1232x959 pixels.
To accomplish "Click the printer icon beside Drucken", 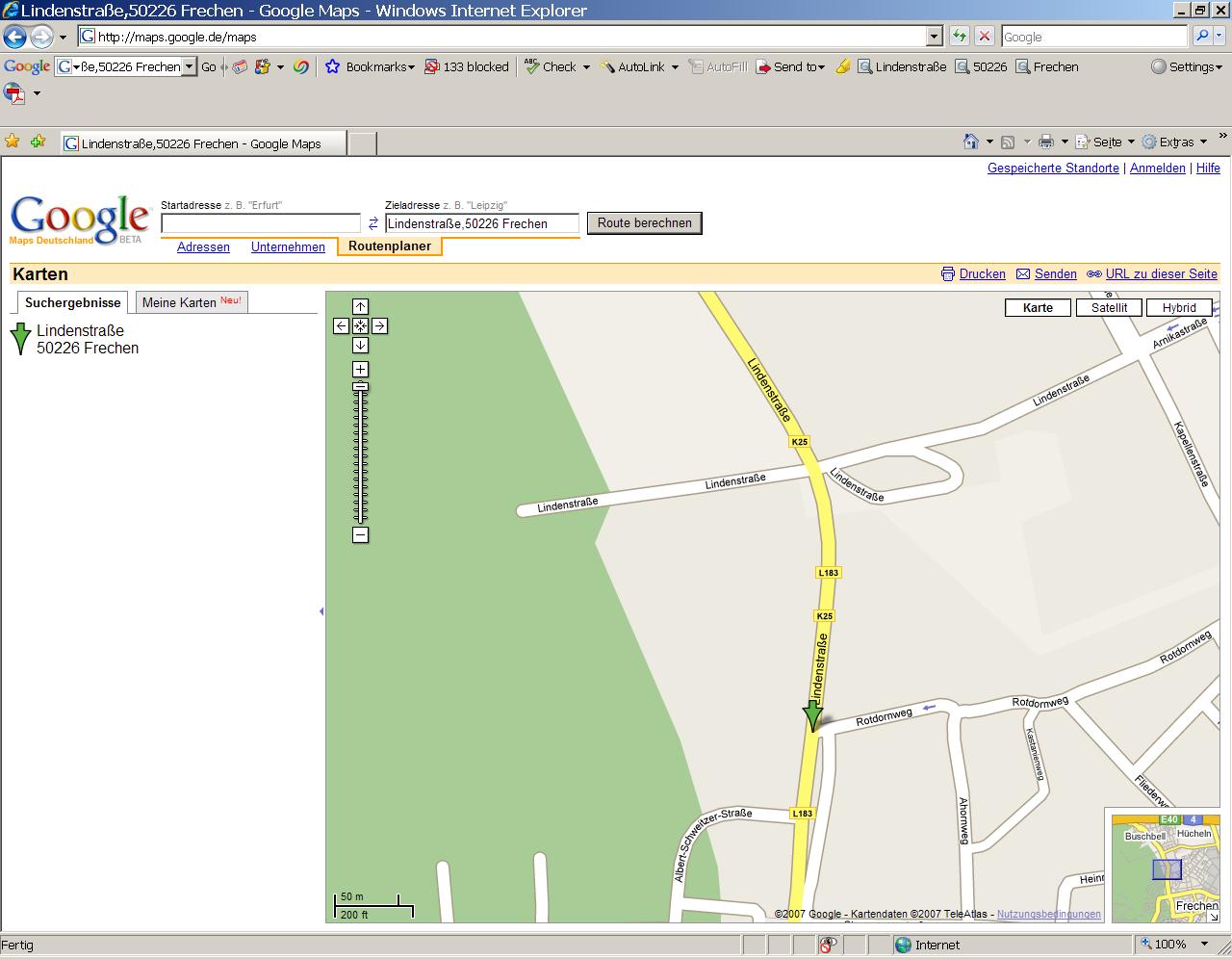I will [x=948, y=274].
